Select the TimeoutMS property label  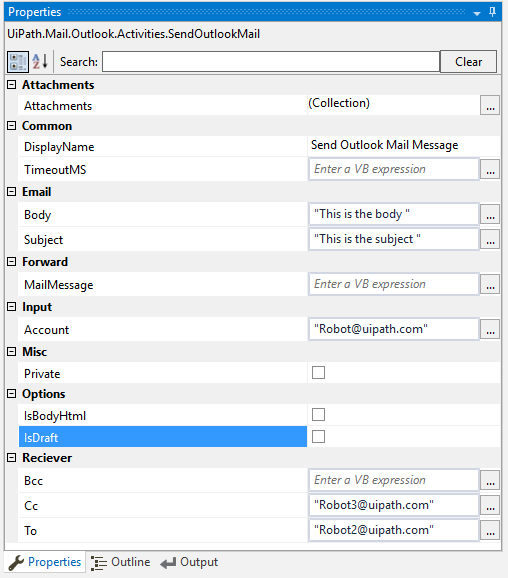(55, 170)
